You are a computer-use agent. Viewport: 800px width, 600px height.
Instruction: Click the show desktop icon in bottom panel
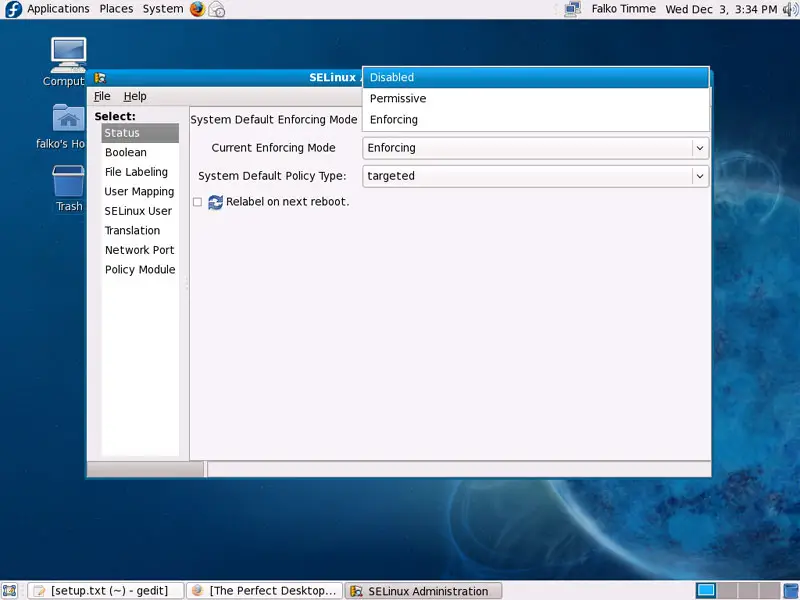click(10, 591)
